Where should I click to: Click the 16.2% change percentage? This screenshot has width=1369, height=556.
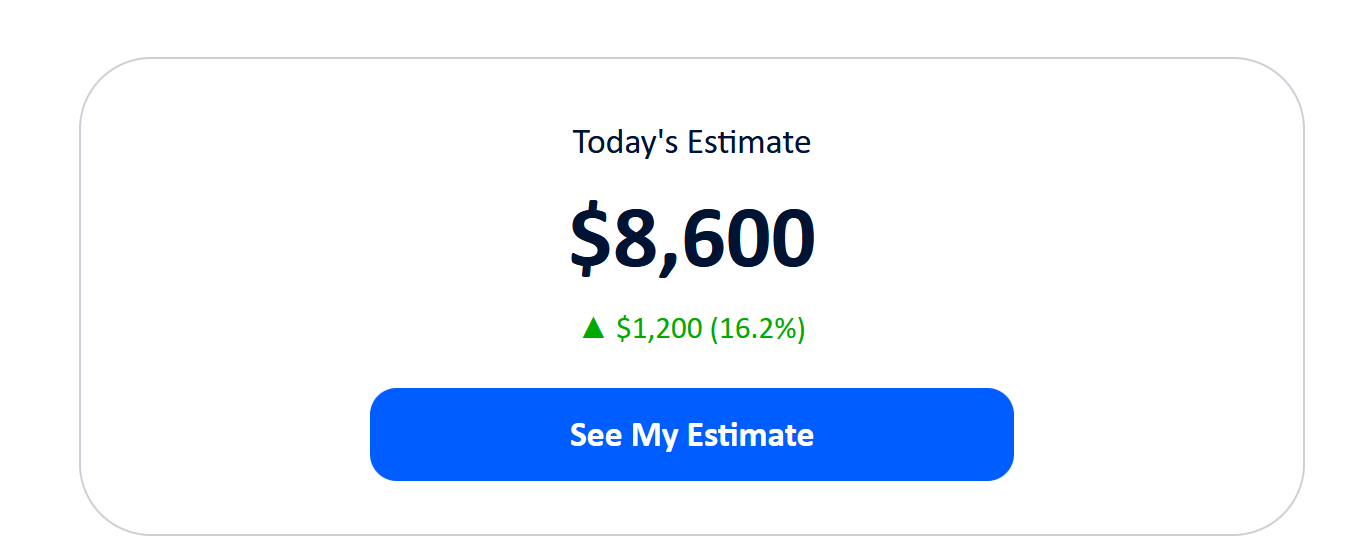[x=757, y=328]
